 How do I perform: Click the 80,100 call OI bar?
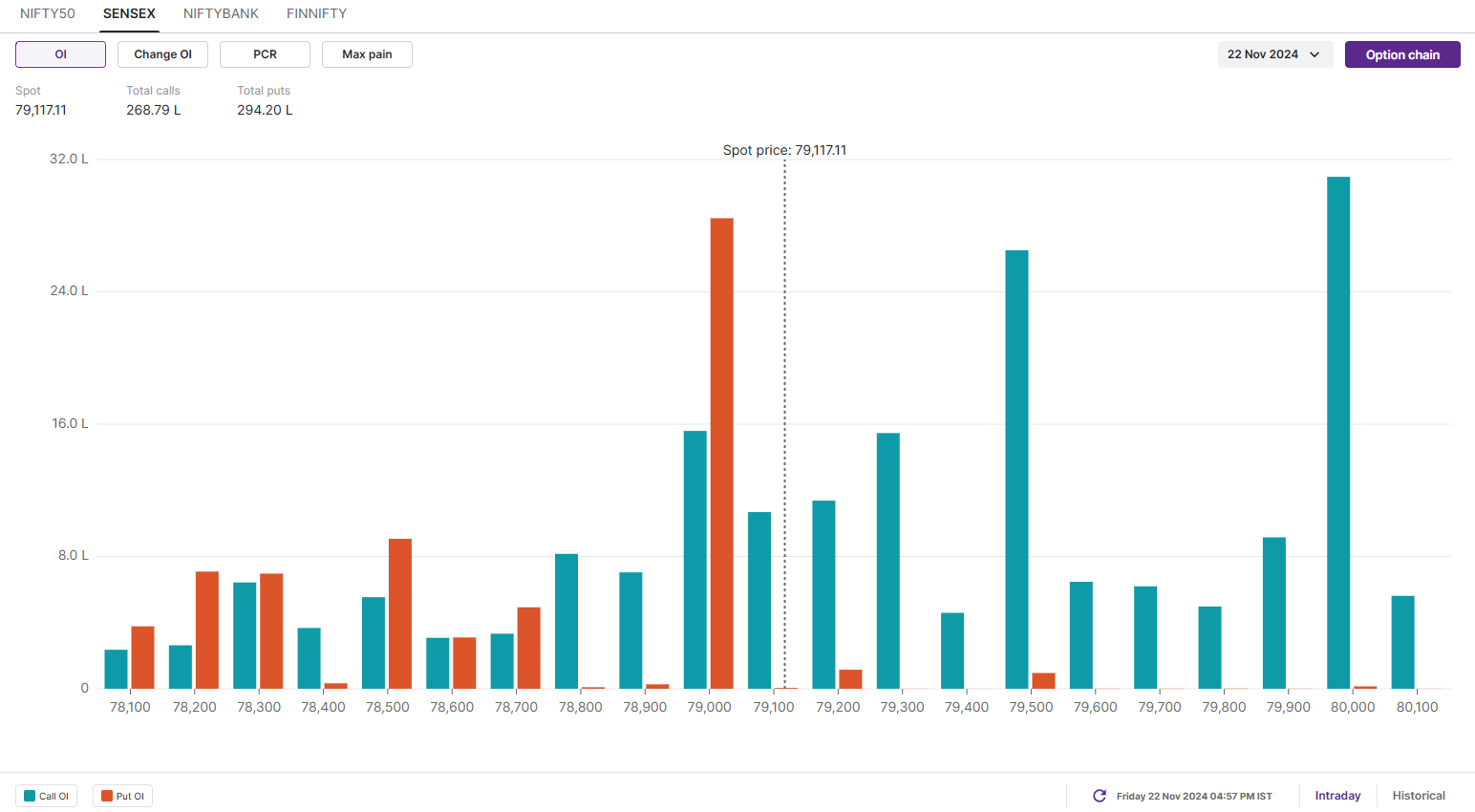coord(1403,642)
